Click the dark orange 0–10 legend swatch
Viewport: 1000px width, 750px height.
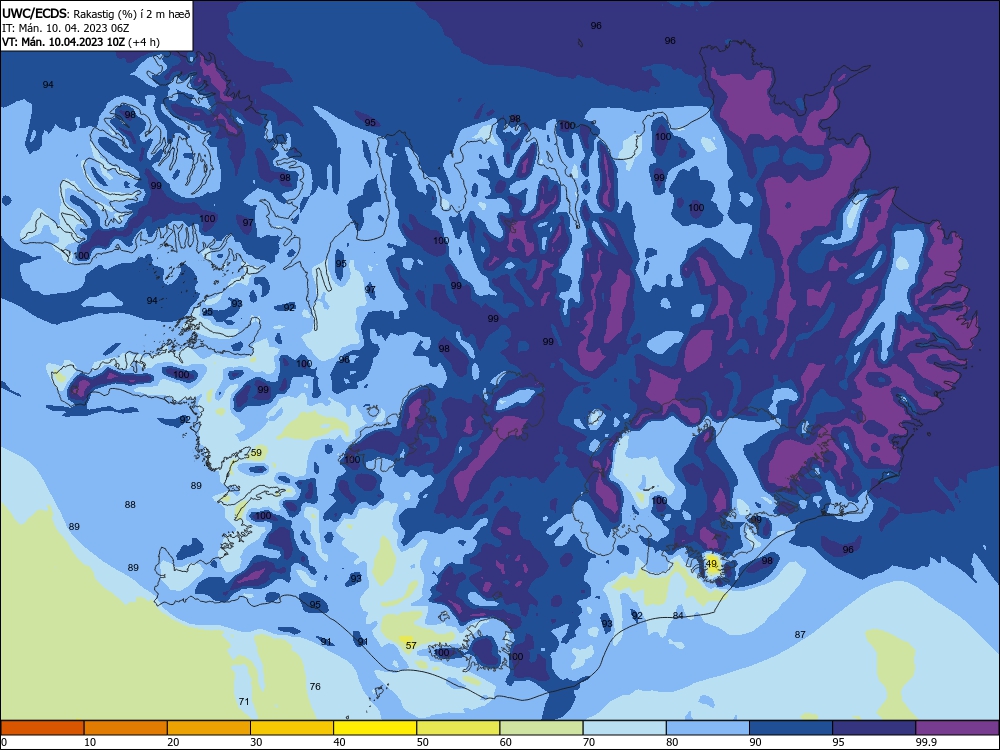[x=42, y=728]
